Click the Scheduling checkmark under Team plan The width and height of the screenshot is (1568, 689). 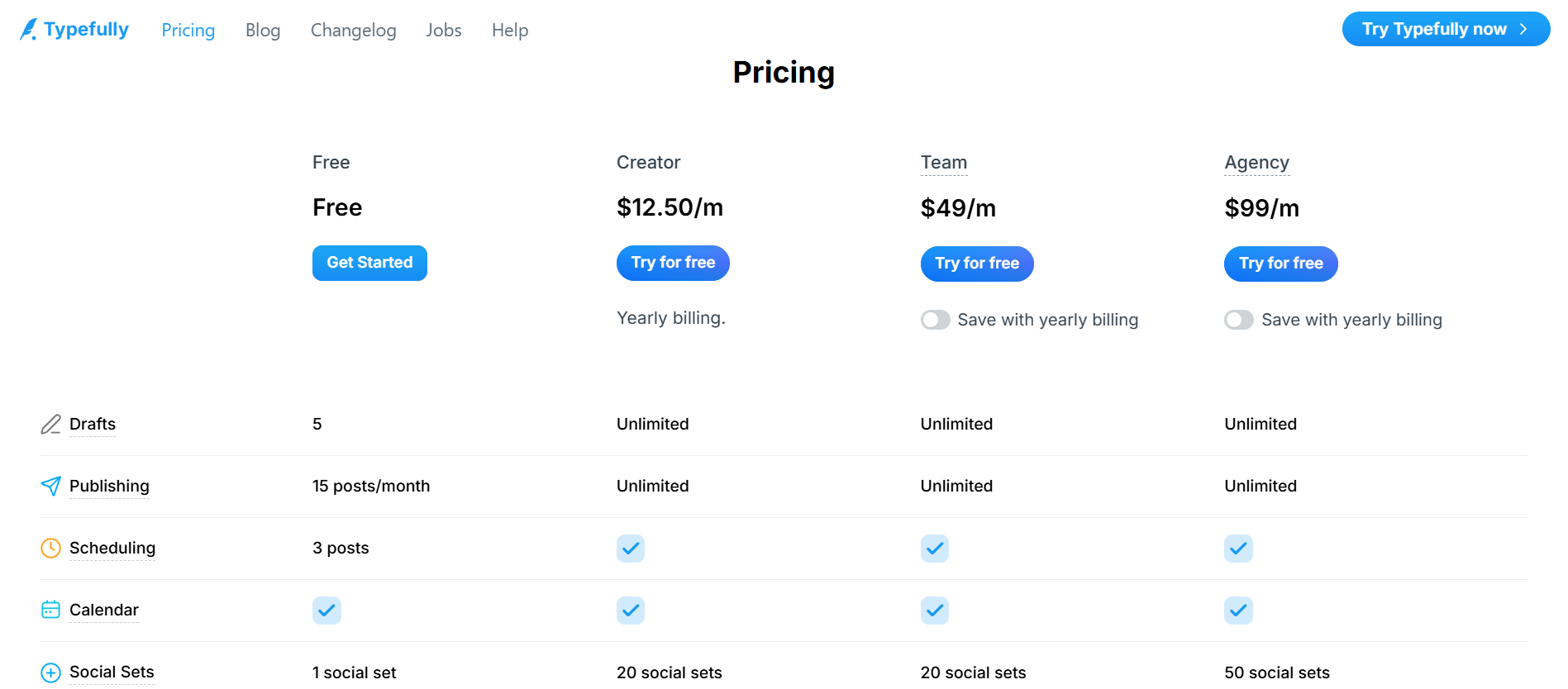pyautogui.click(x=934, y=548)
